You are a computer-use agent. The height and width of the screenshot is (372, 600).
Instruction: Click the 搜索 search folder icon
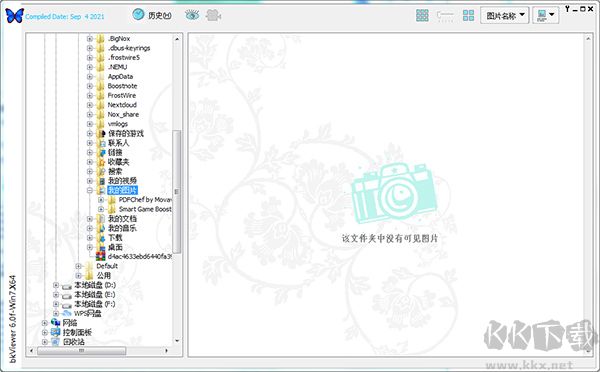click(101, 171)
